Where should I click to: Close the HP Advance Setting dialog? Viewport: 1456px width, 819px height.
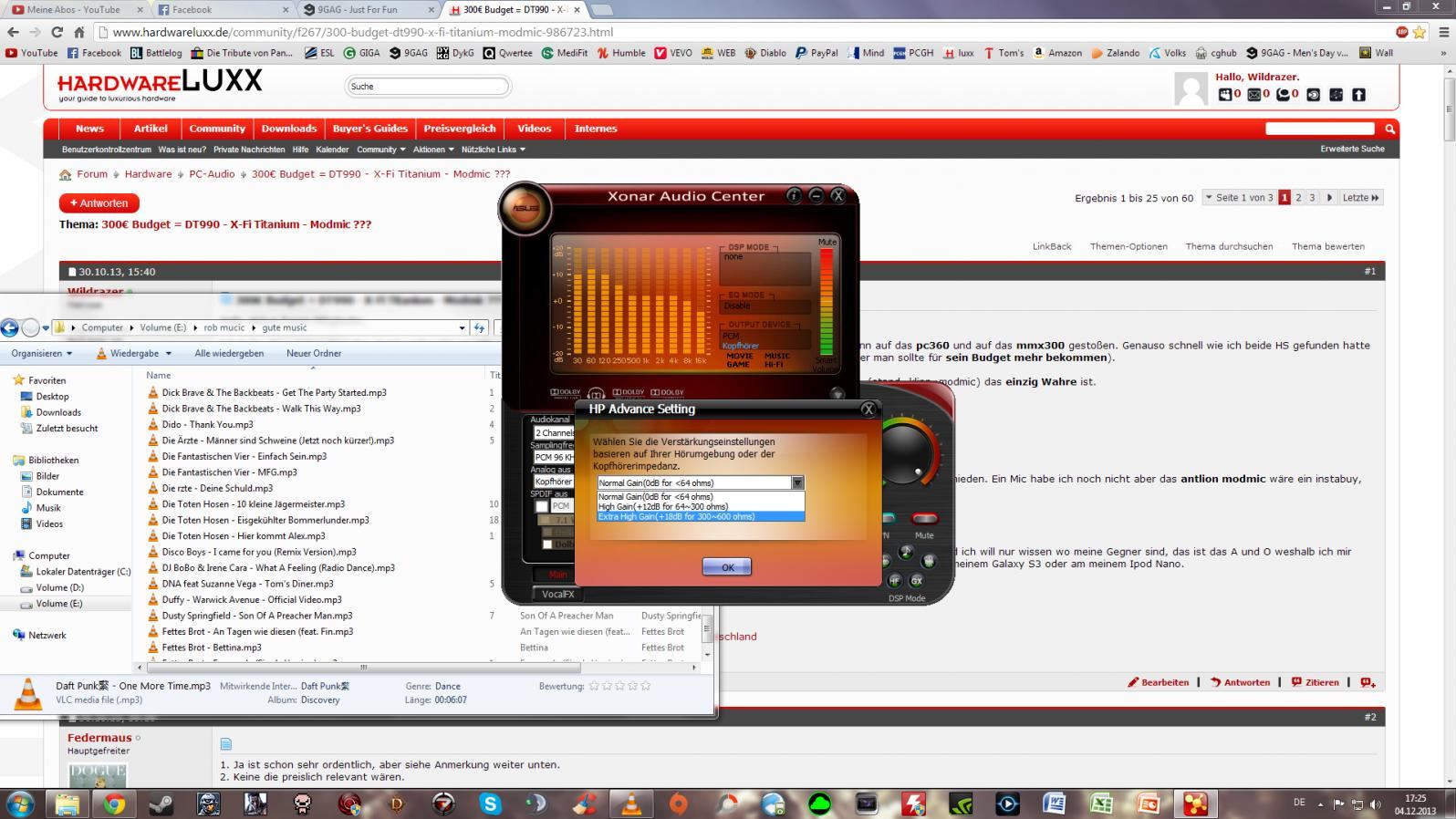(868, 409)
